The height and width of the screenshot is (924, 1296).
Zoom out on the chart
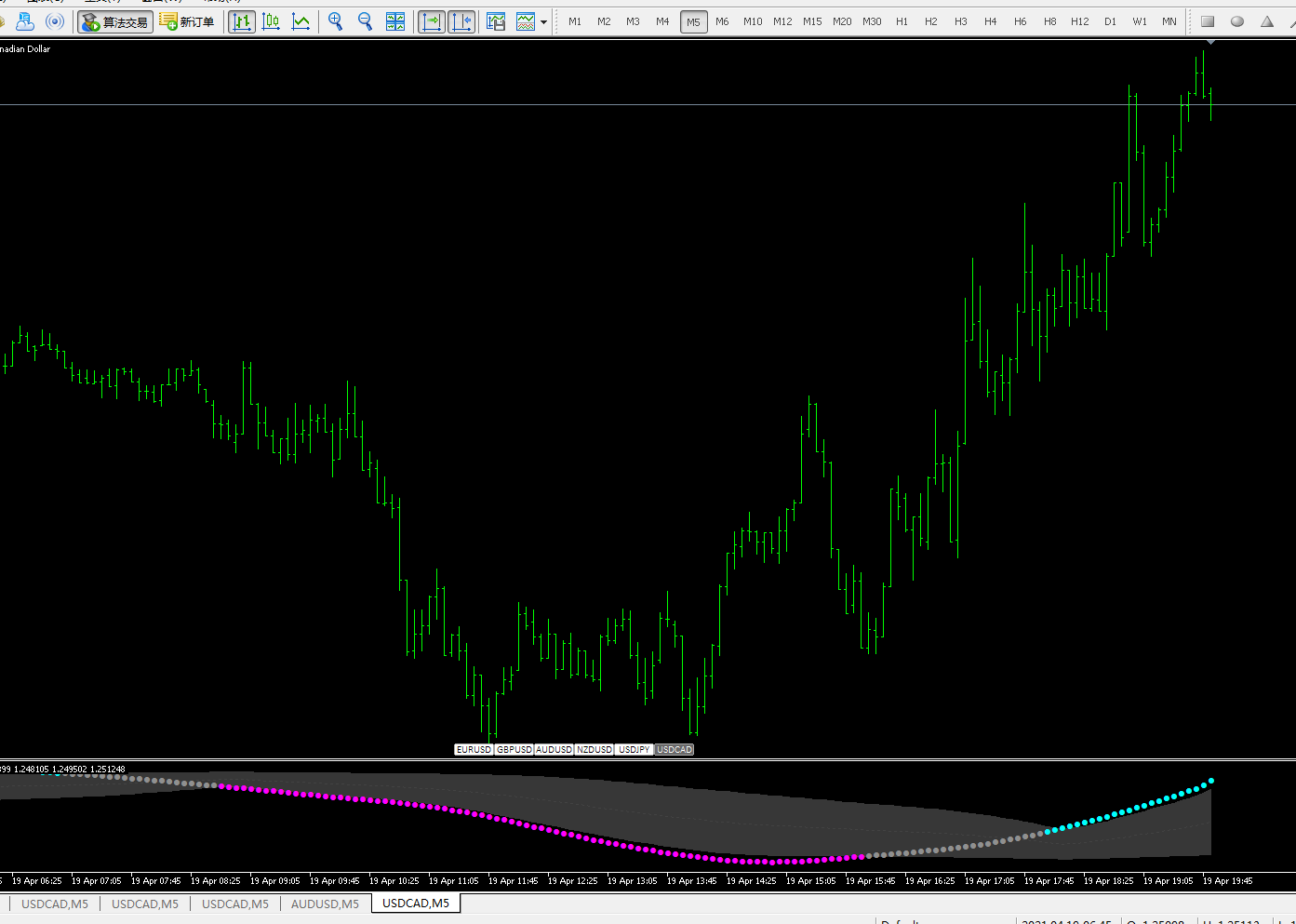[x=365, y=21]
